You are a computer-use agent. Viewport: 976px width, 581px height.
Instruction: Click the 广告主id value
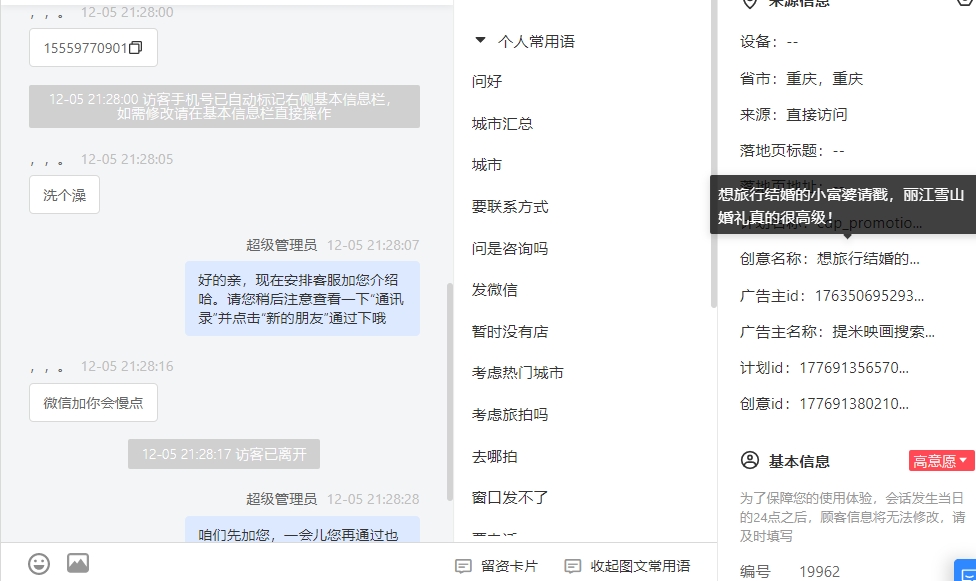[870, 296]
